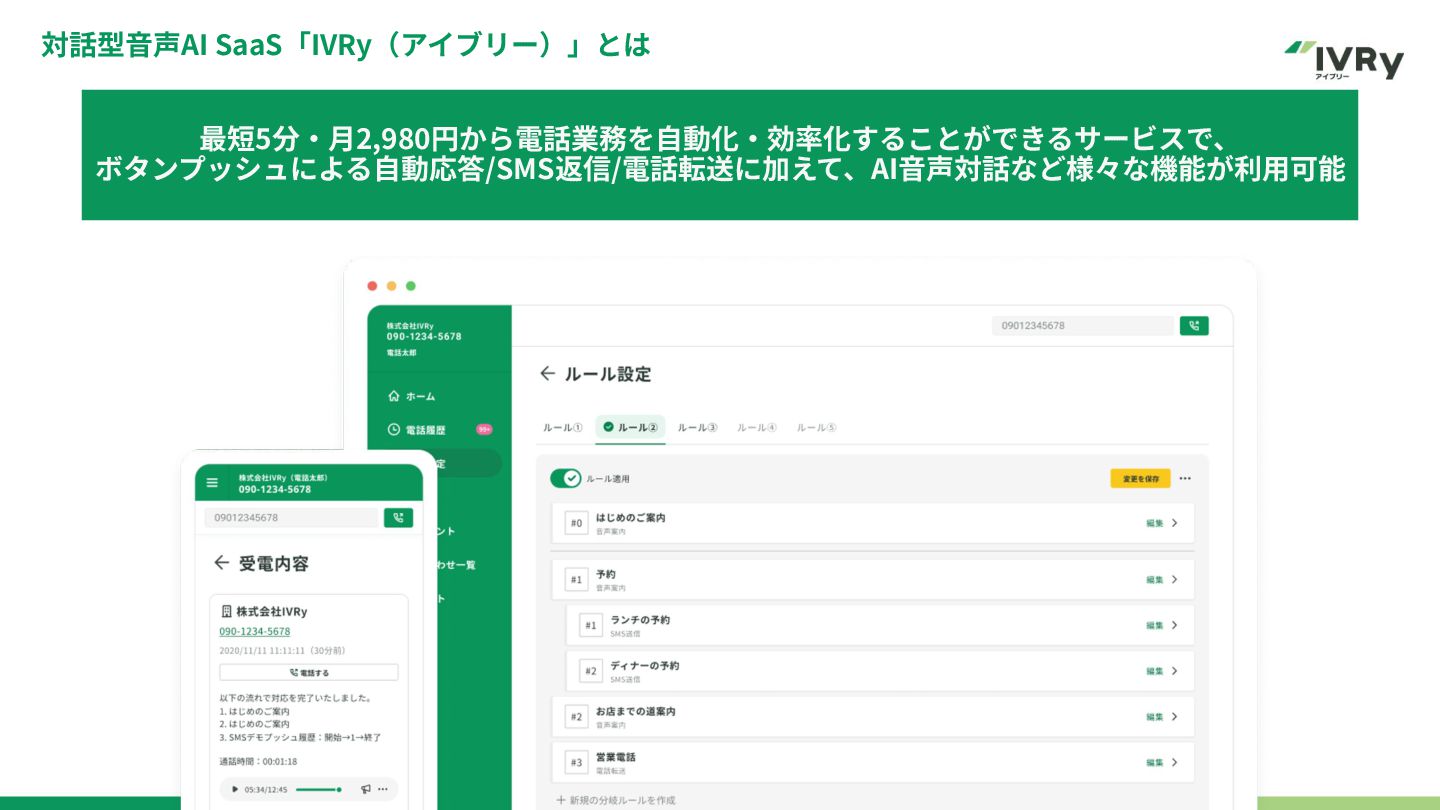Click 編集 for お店までの道案内
This screenshot has width=1440, height=810.
(1155, 717)
